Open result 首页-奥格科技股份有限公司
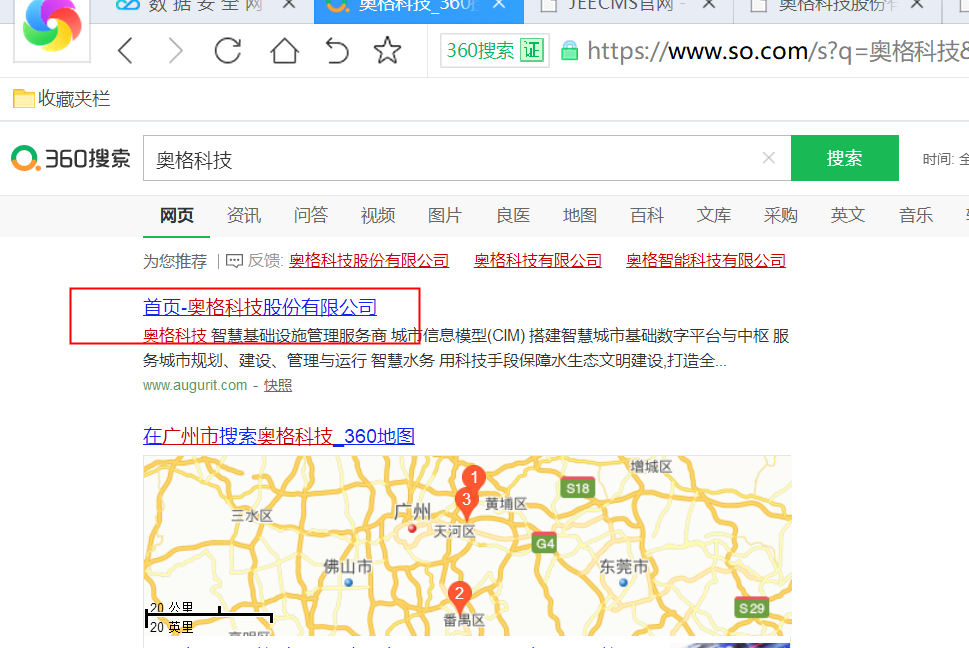This screenshot has width=969, height=648. [x=260, y=307]
